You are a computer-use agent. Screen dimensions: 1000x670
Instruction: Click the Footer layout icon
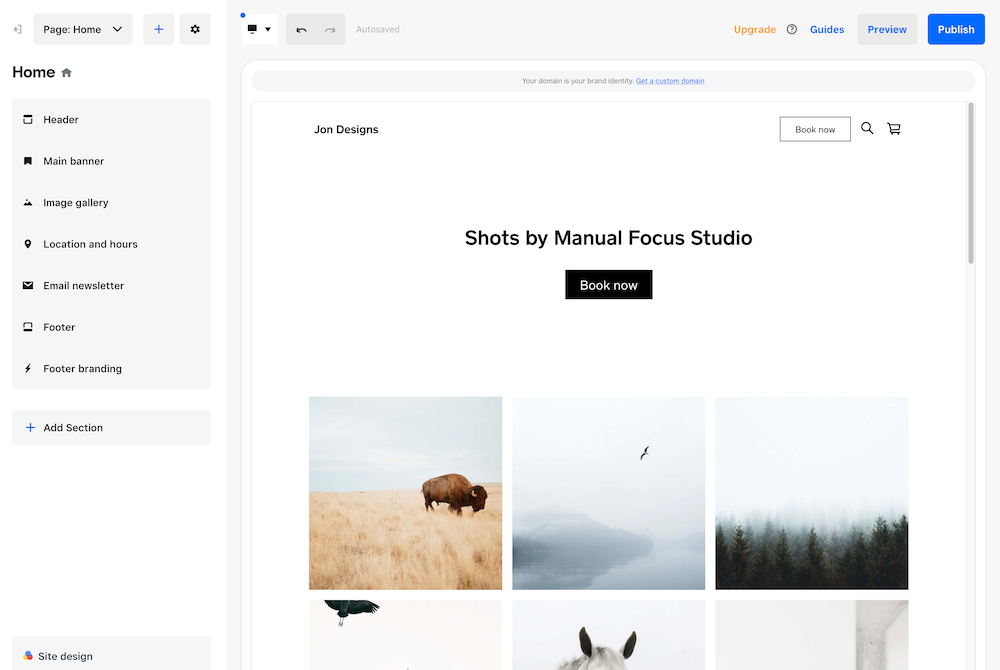pos(28,327)
